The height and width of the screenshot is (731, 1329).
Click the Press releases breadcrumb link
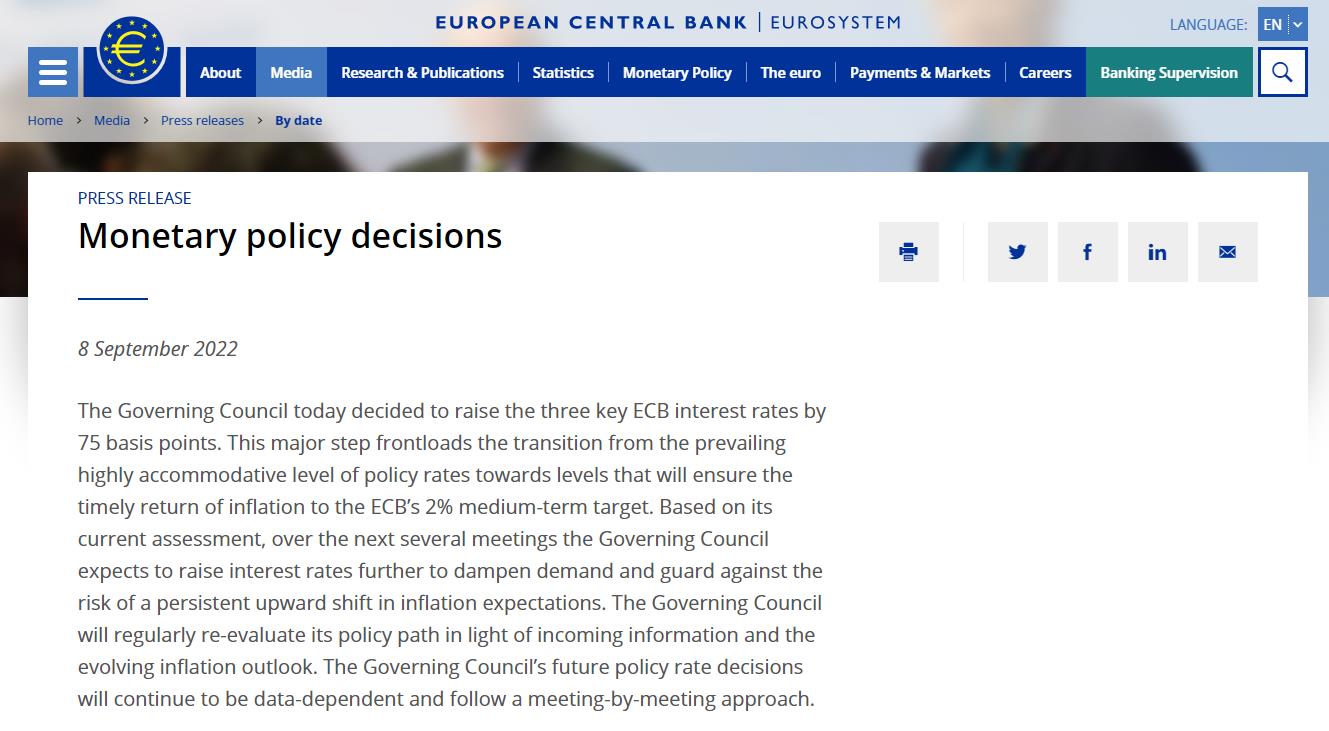coord(202,120)
